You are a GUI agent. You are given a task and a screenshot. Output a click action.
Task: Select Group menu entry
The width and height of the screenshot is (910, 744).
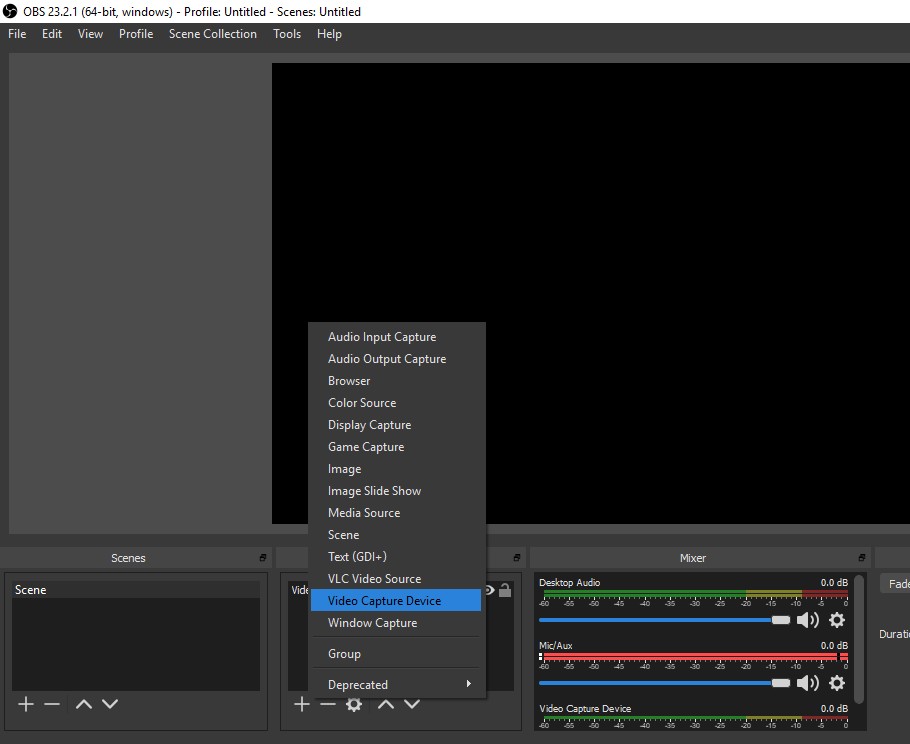[x=396, y=653]
